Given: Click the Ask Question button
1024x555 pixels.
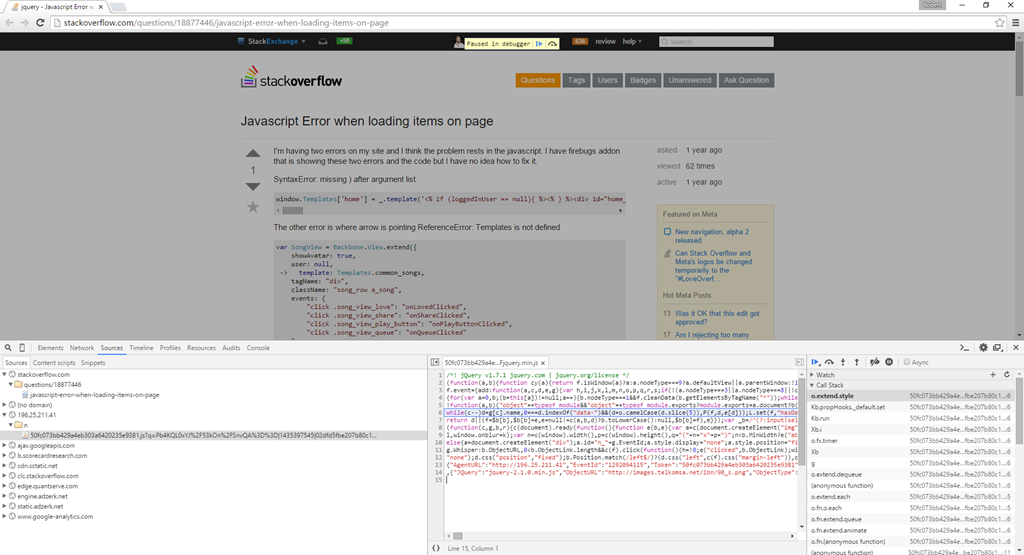Looking at the screenshot, I should coord(746,80).
